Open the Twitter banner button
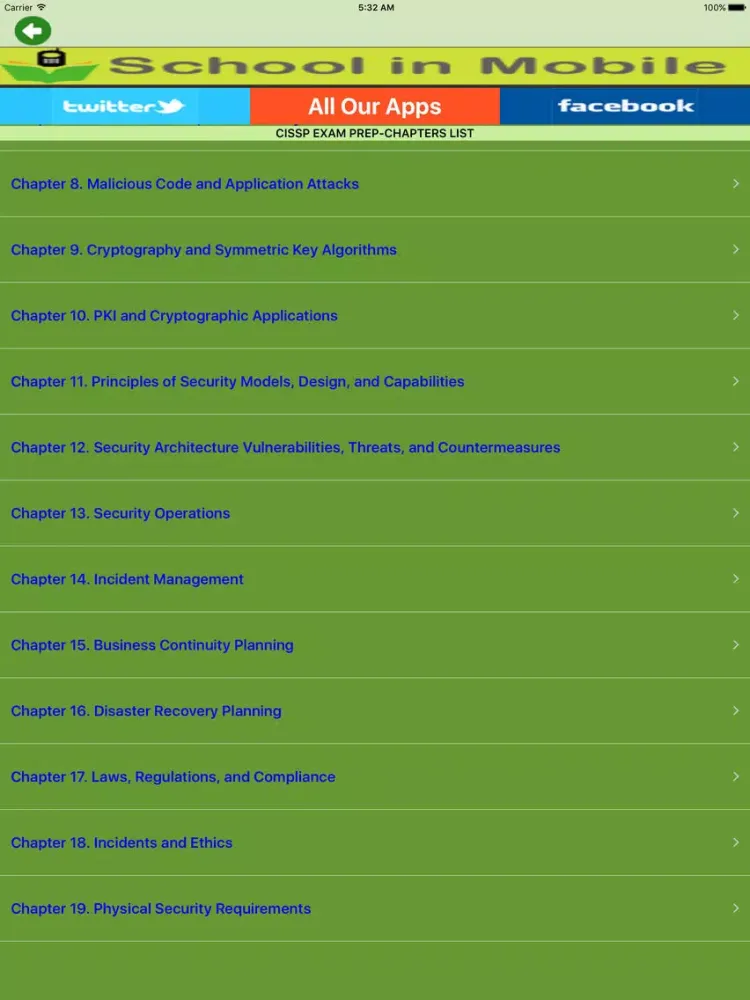Screen dimensions: 750x1000 click(x=124, y=106)
